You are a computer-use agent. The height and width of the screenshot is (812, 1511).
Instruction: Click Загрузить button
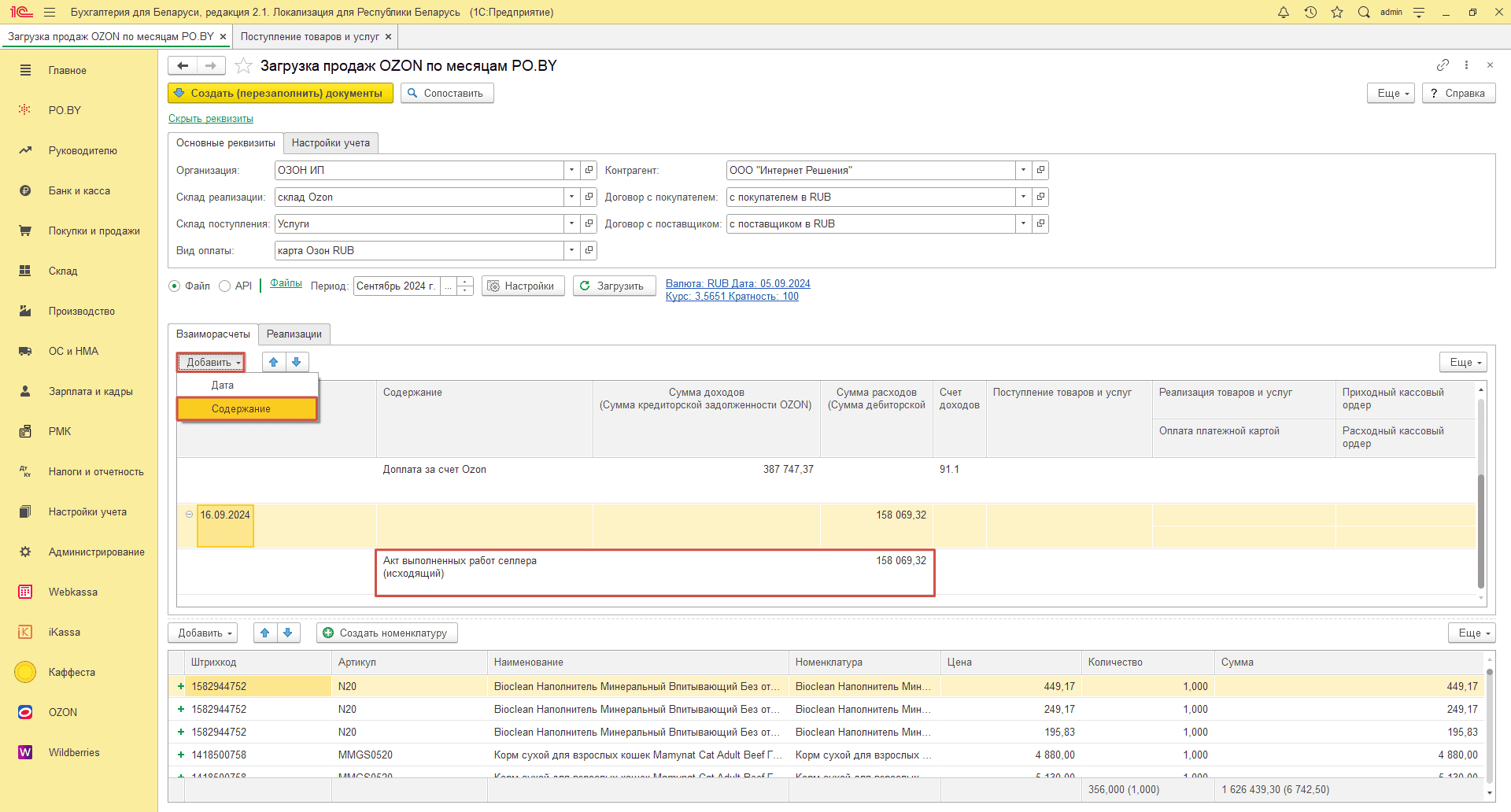pyautogui.click(x=614, y=286)
